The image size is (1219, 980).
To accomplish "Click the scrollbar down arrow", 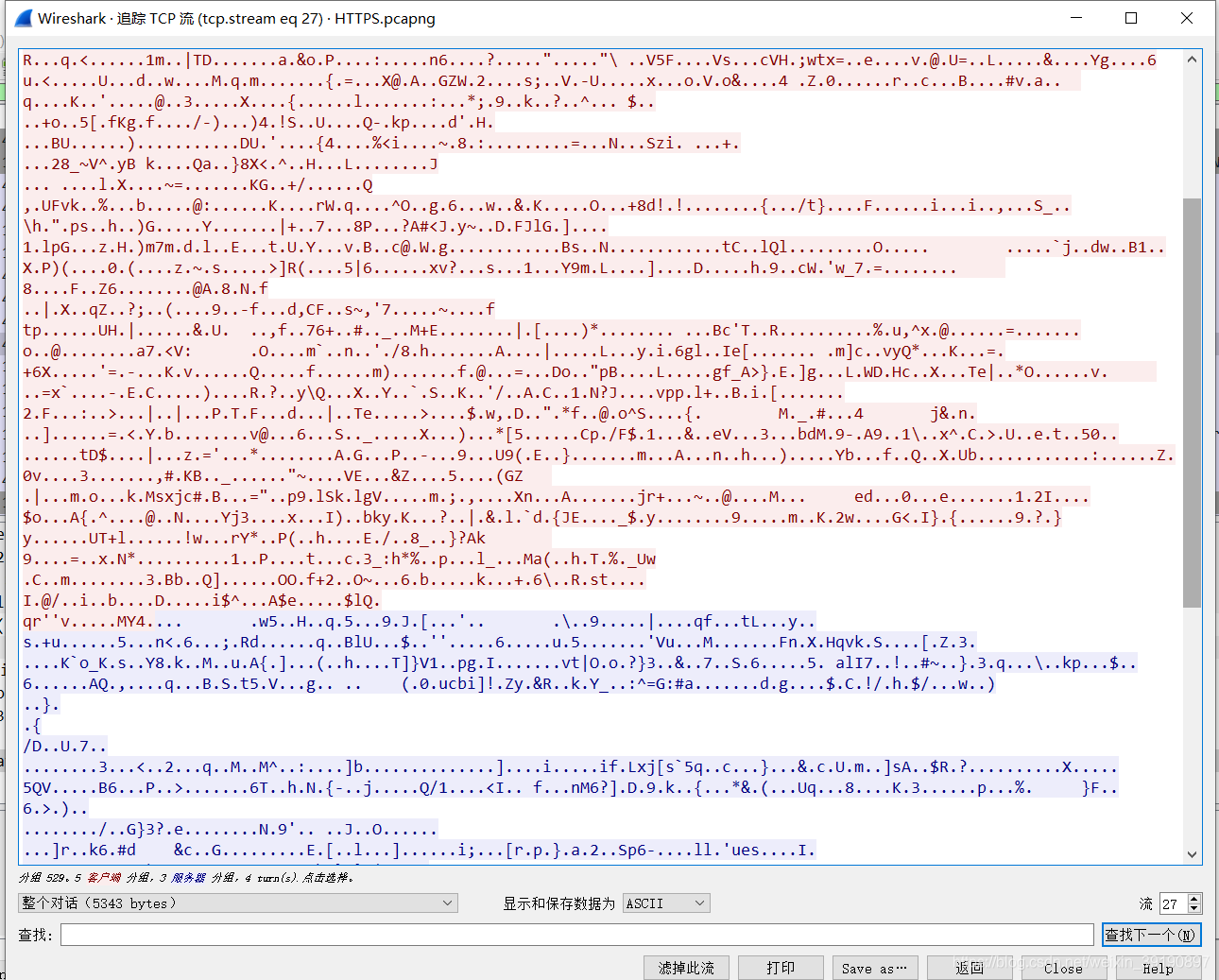I will (x=1193, y=853).
